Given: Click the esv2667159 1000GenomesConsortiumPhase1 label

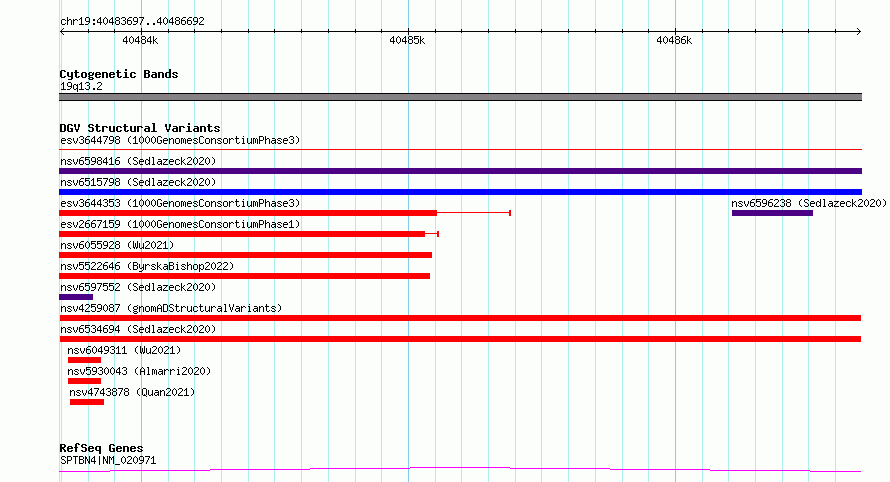Looking at the screenshot, I should pyautogui.click(x=180, y=224).
